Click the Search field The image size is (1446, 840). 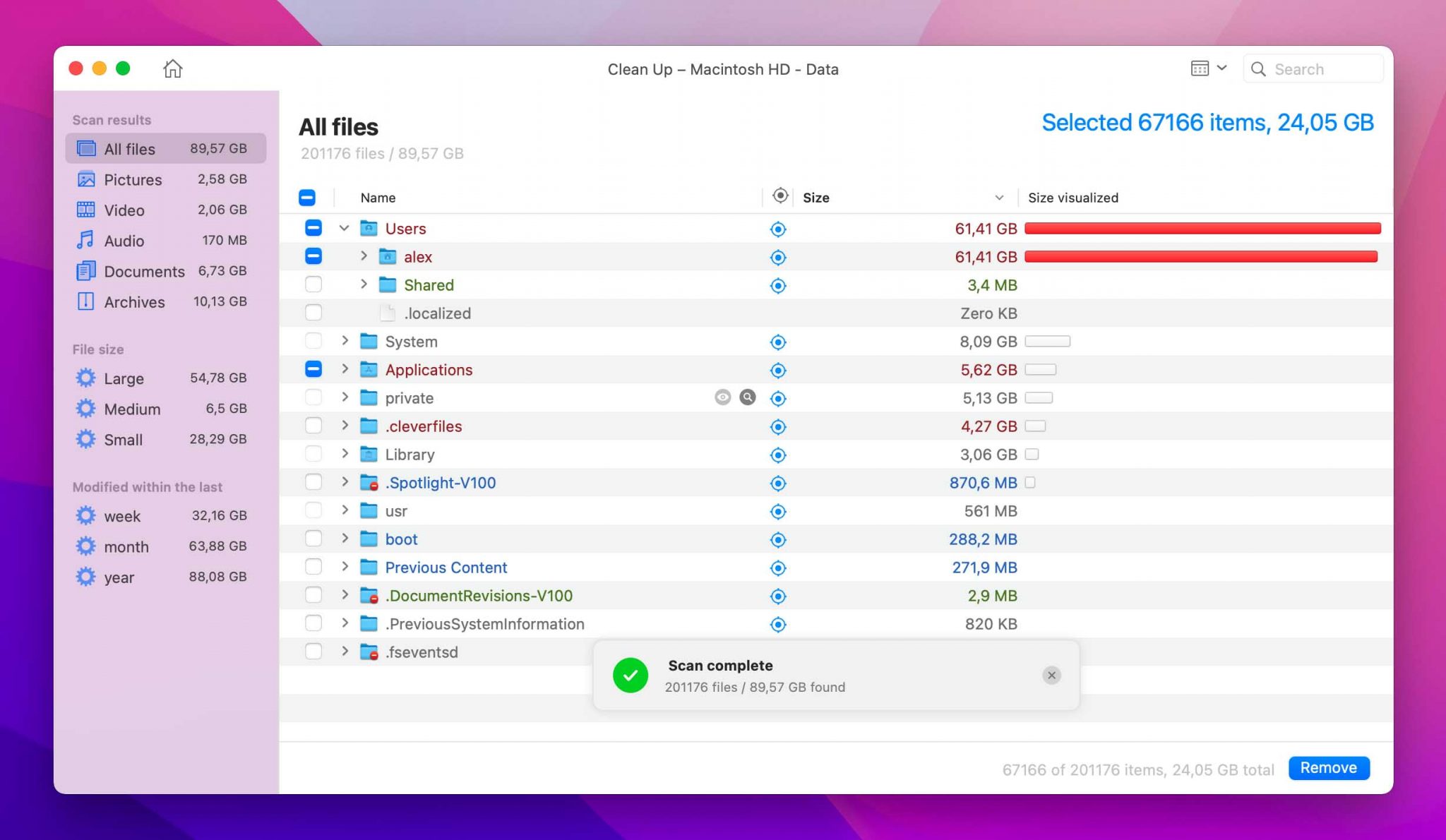pos(1313,68)
